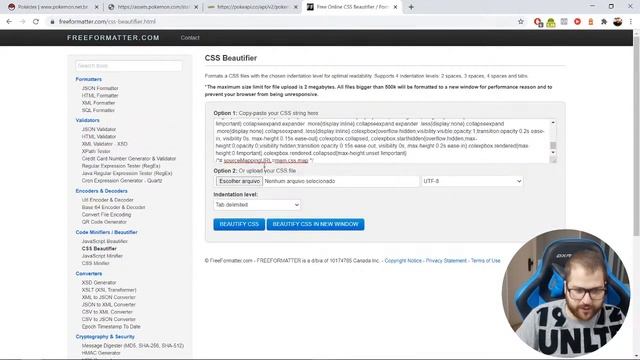Open Url Encoder & Decoder link
Screen dimensions: 640x360
pyautogui.click(x=107, y=200)
